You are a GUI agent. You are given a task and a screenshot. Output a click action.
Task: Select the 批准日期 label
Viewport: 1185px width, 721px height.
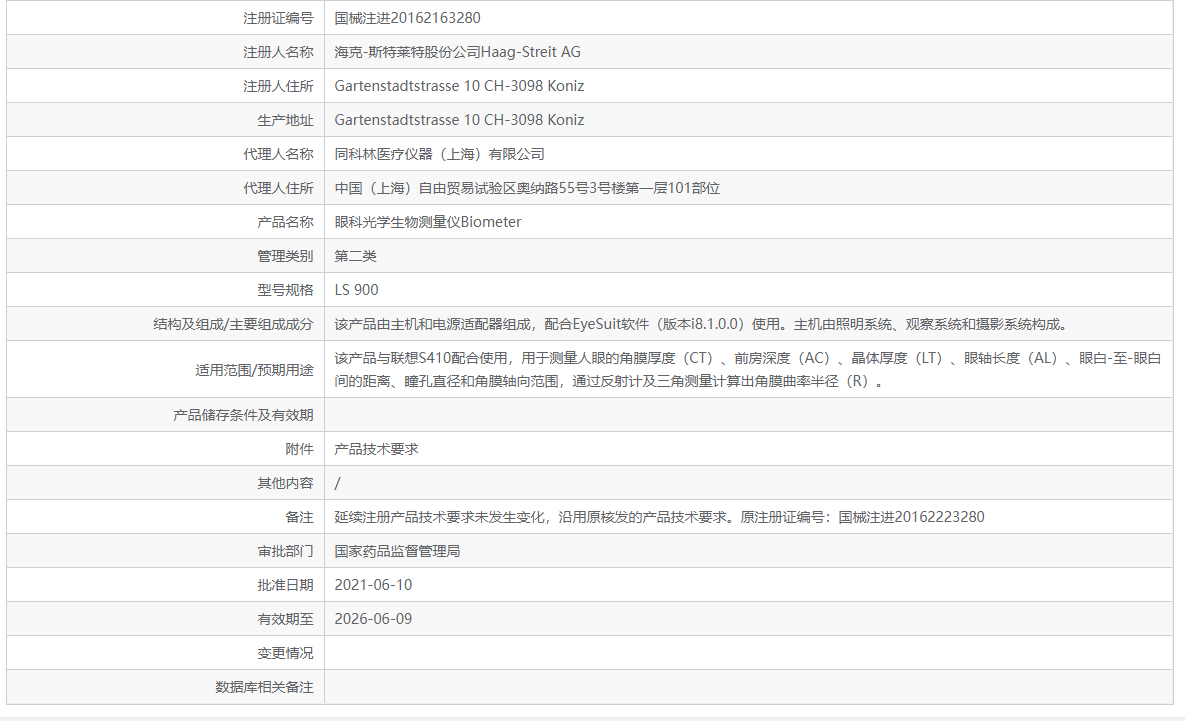tap(285, 585)
